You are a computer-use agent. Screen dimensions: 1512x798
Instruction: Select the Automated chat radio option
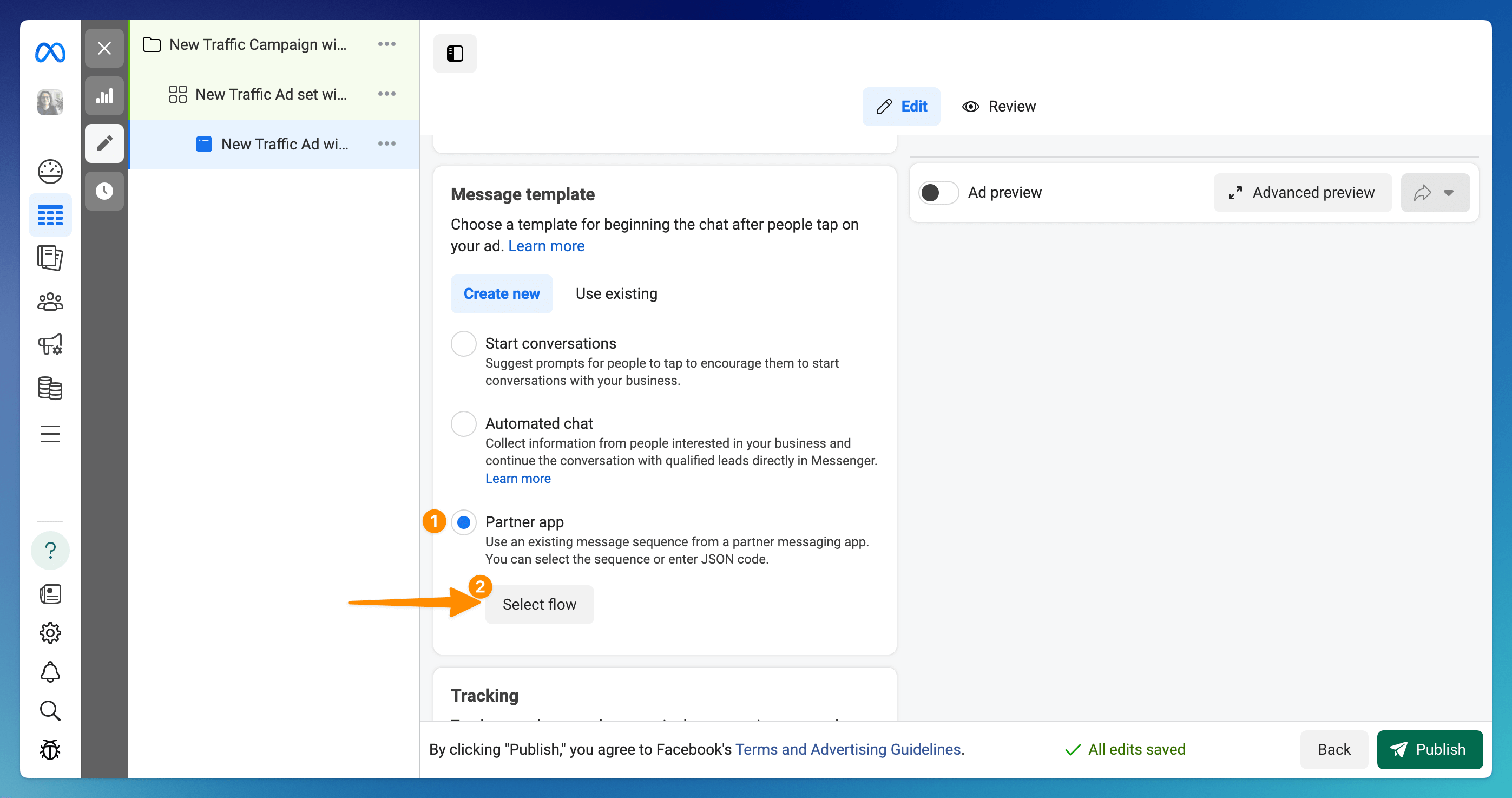[463, 423]
